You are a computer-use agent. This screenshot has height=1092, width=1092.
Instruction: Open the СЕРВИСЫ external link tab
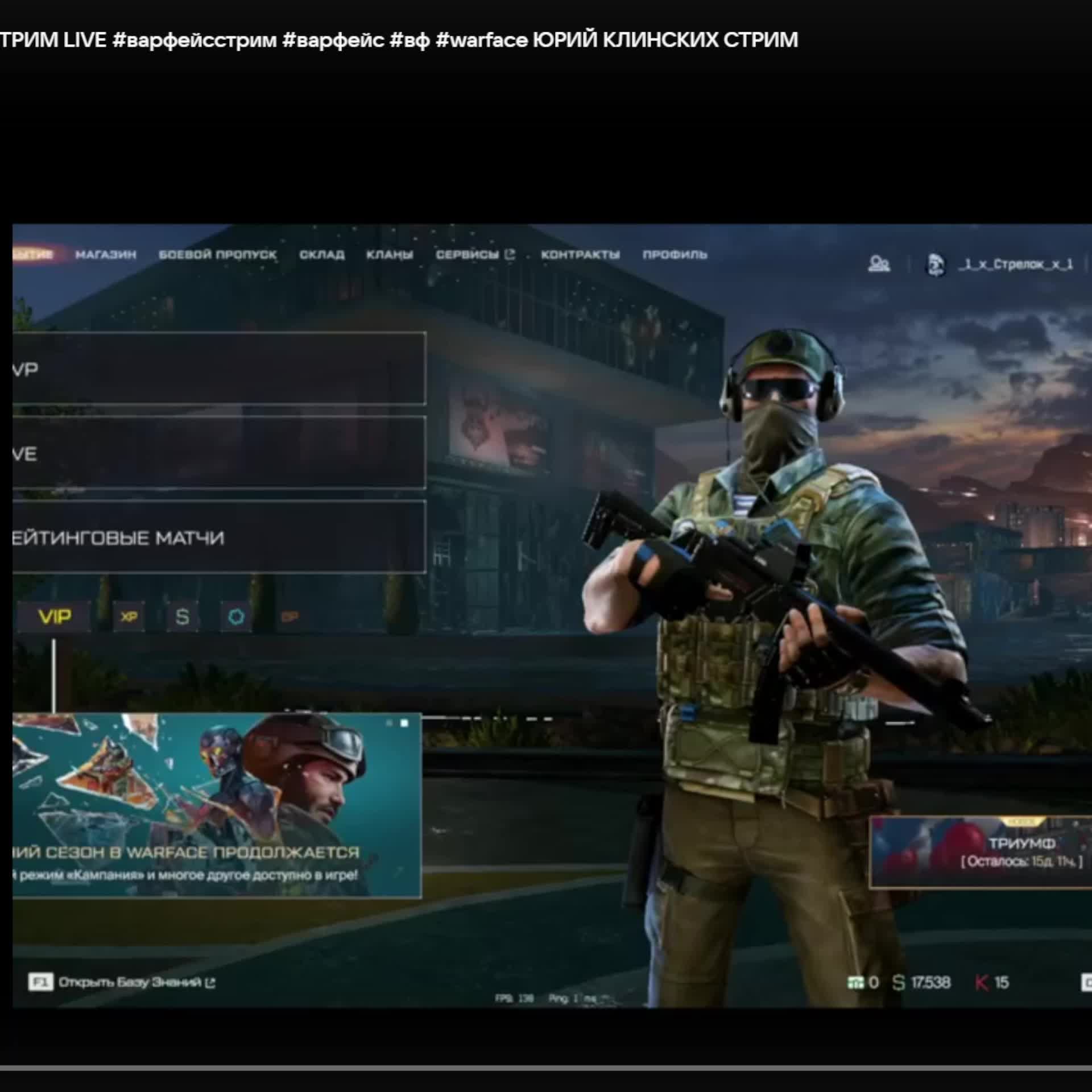(x=475, y=255)
